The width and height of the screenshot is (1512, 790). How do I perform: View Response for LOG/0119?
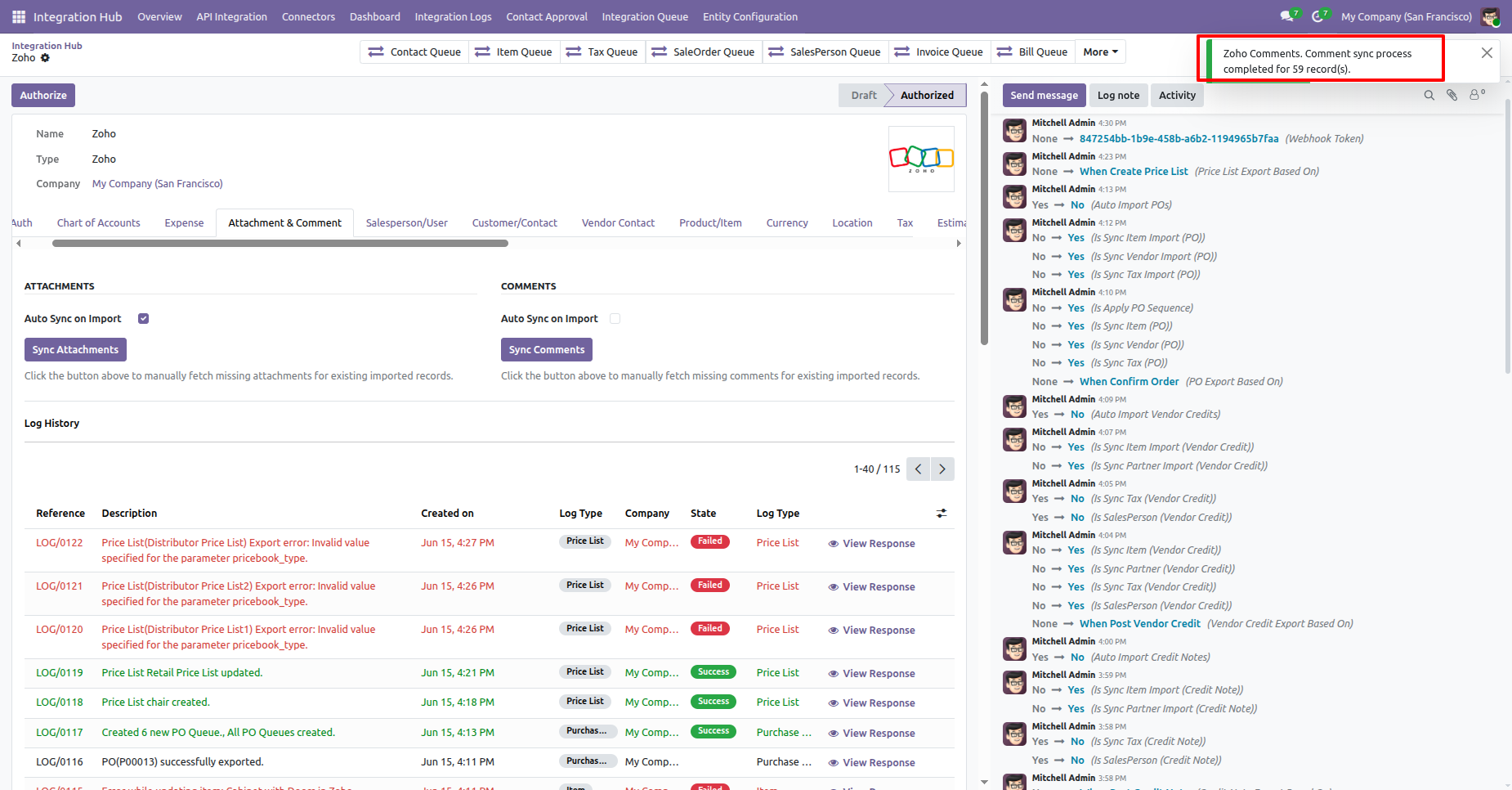871,673
